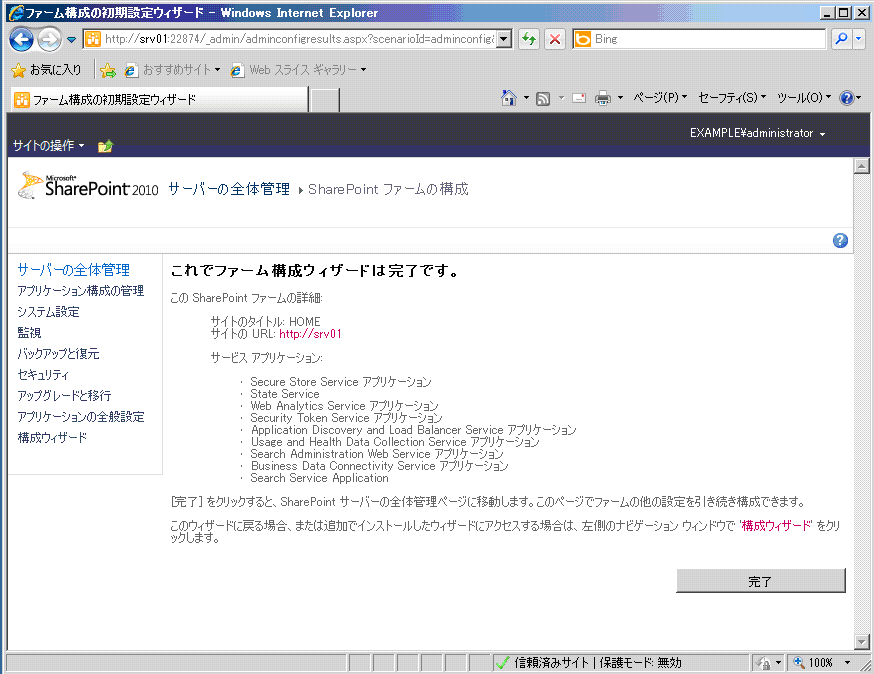Click the IE Help question mark icon
The width and height of the screenshot is (874, 674).
point(847,98)
